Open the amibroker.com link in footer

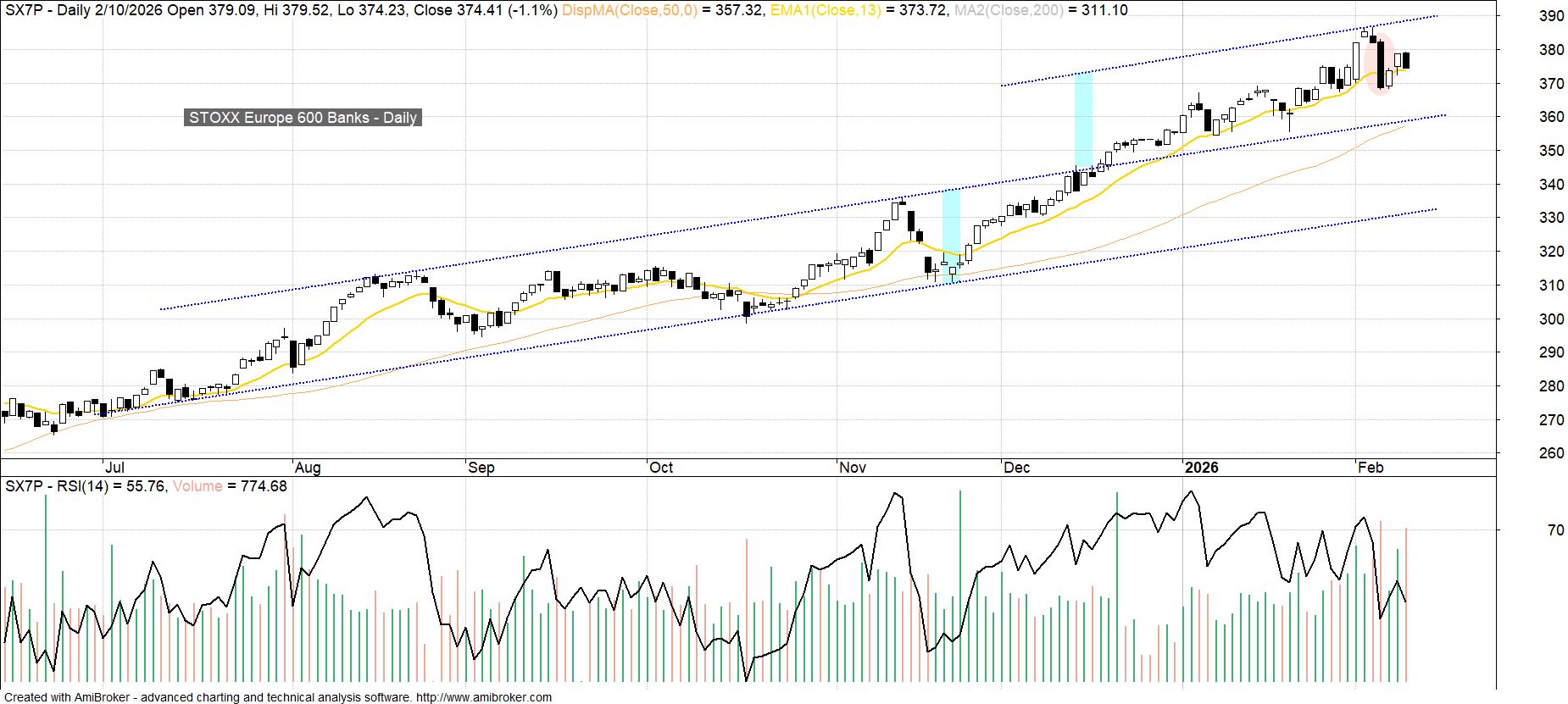tap(484, 697)
